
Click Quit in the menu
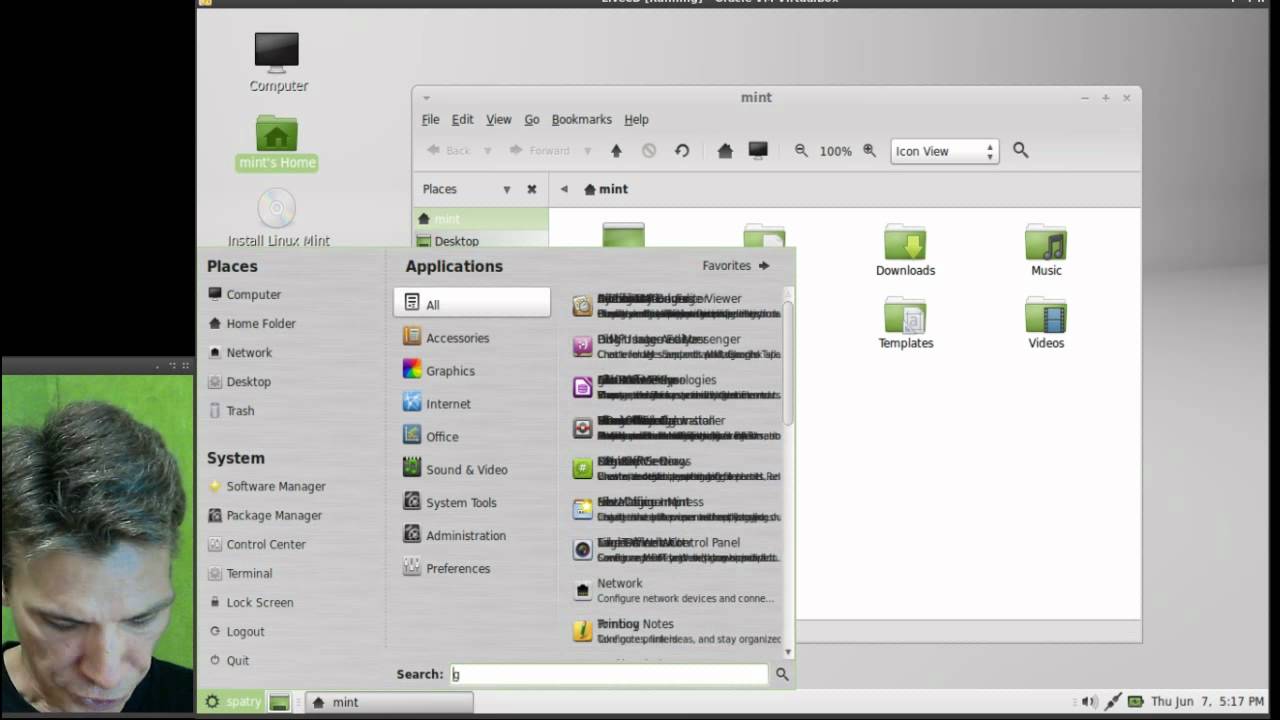[229, 660]
